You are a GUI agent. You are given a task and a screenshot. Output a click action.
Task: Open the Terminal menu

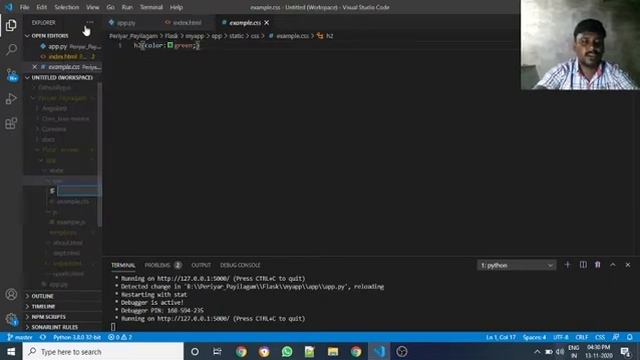(151, 7)
